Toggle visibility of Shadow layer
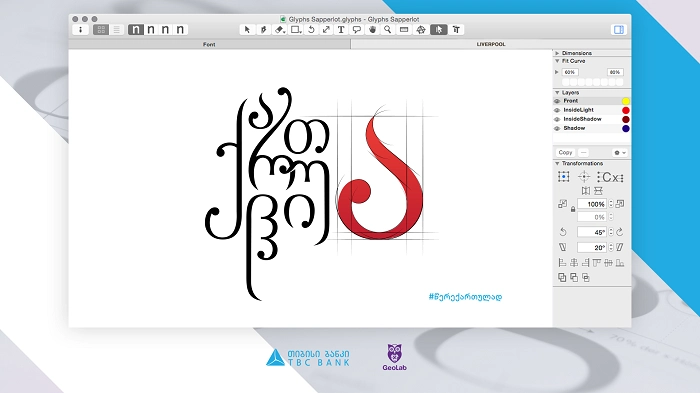The width and height of the screenshot is (700, 393). point(557,129)
